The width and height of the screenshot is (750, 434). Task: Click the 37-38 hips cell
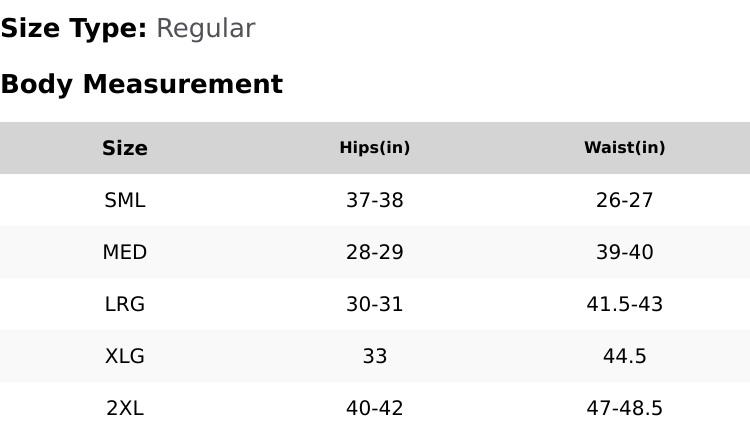tap(375, 200)
